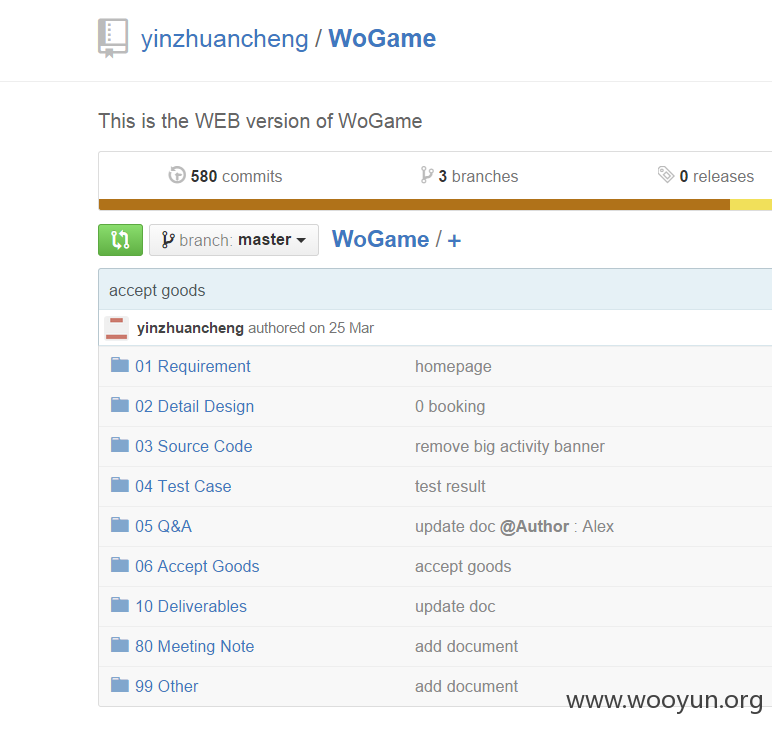
Task: Click the 01 Requirement folder icon
Action: (120, 365)
